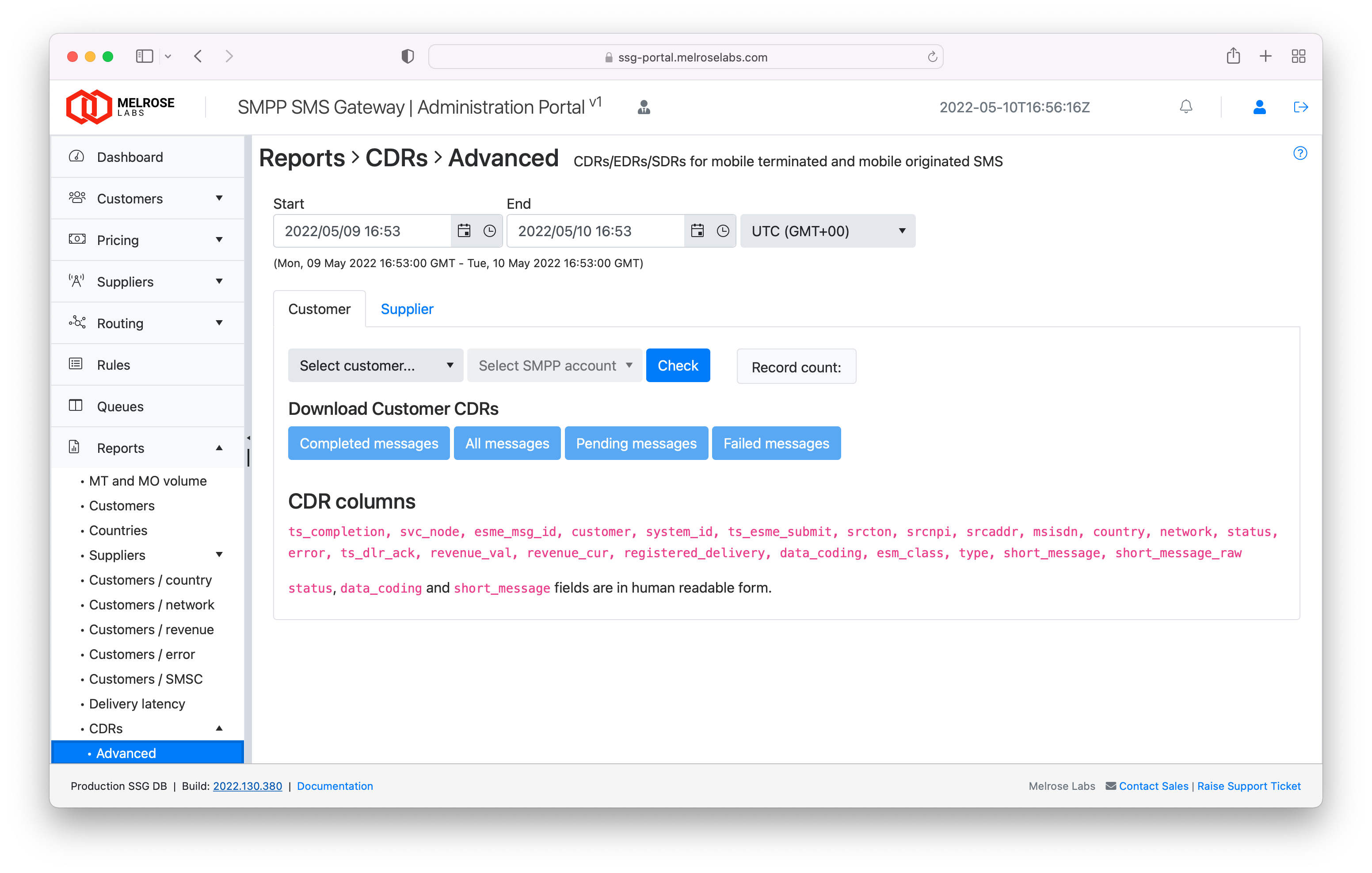Click the admin user icon beside portal title
Viewport: 1372px width, 873px height.
click(x=644, y=107)
